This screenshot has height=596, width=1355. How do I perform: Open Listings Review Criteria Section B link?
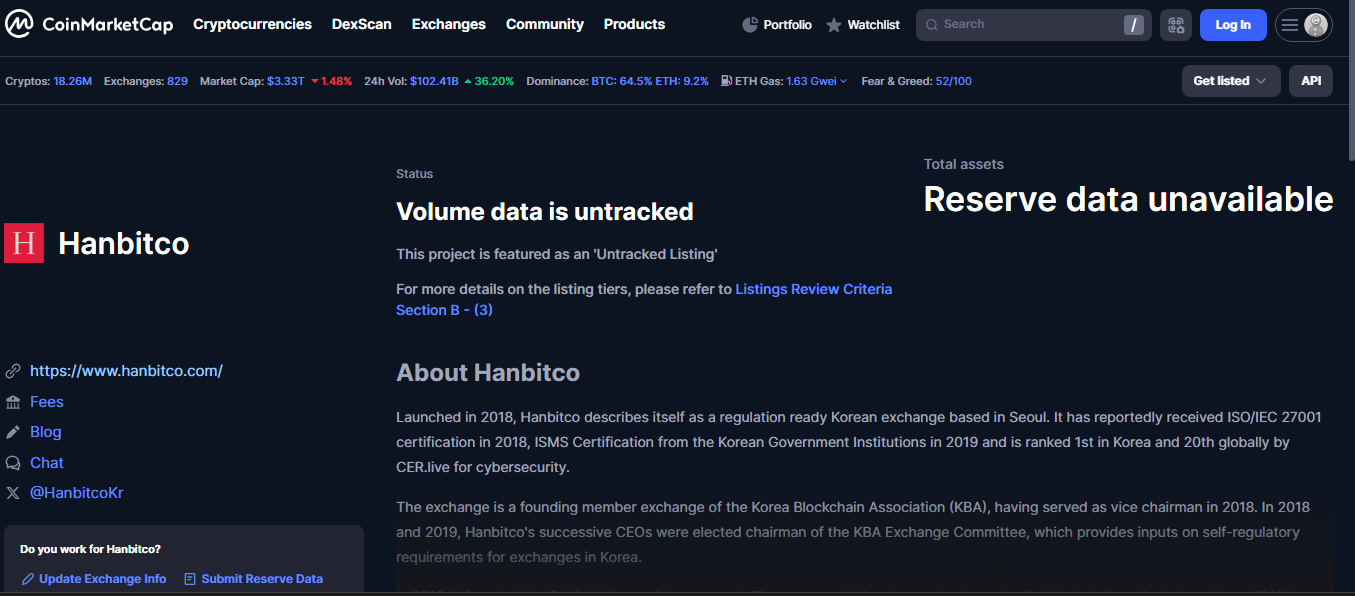point(644,299)
